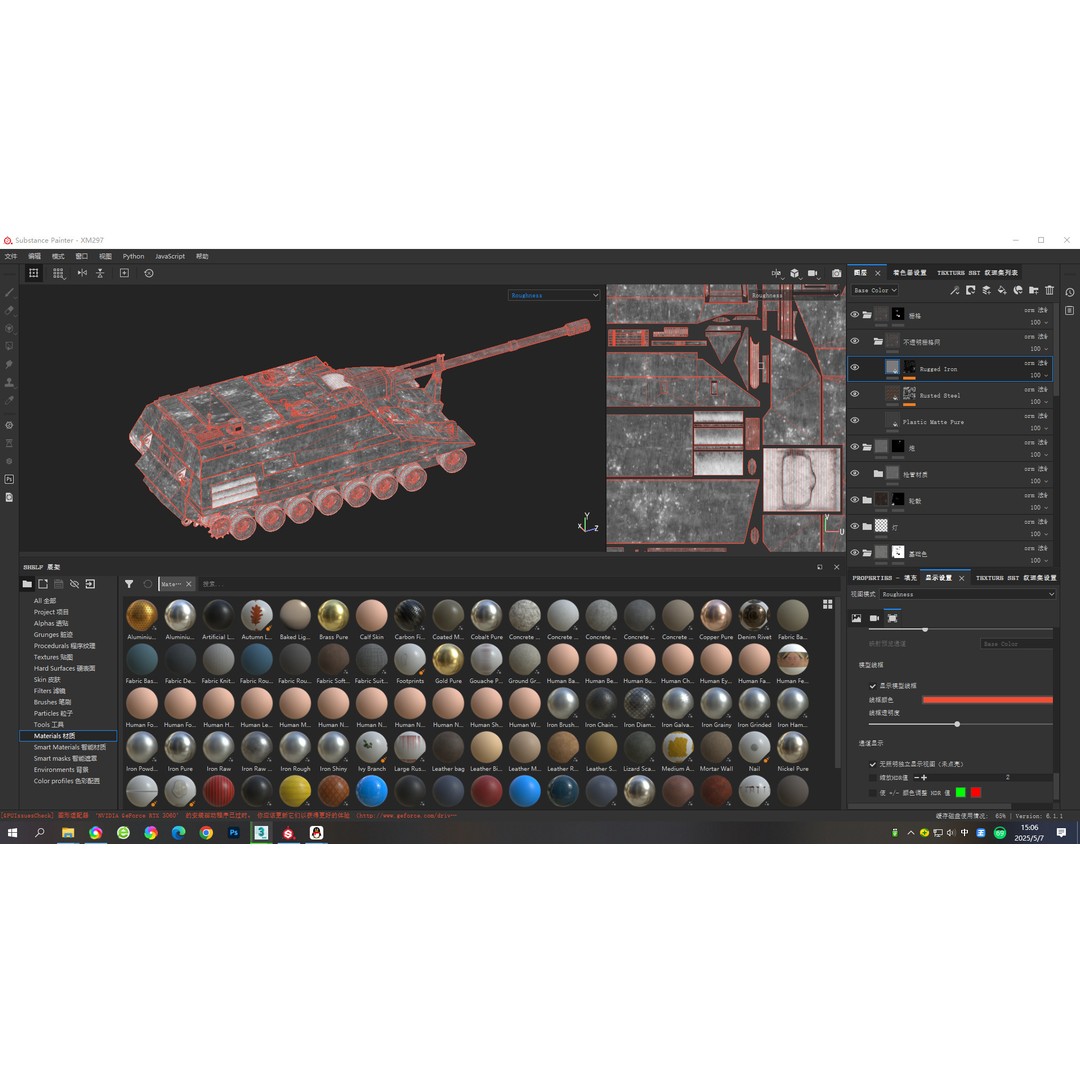Image resolution: width=1080 pixels, height=1080 pixels.
Task: Add a fill layer with the bucket icon
Action: click(1002, 291)
